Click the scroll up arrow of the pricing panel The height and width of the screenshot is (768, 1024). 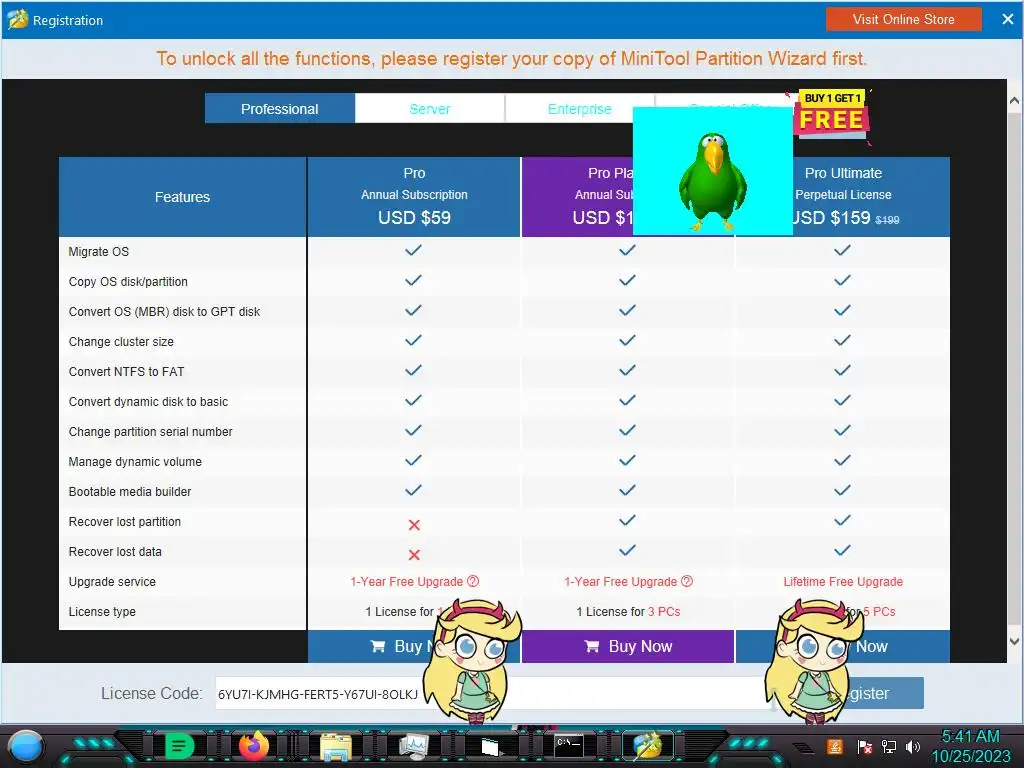coord(1014,101)
